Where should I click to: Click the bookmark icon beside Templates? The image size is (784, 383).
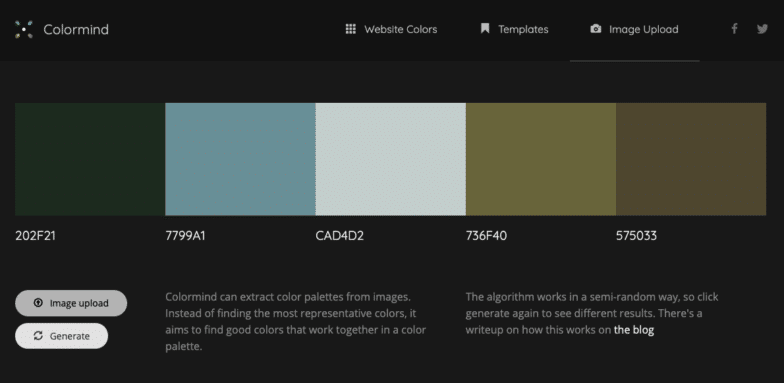(x=485, y=28)
